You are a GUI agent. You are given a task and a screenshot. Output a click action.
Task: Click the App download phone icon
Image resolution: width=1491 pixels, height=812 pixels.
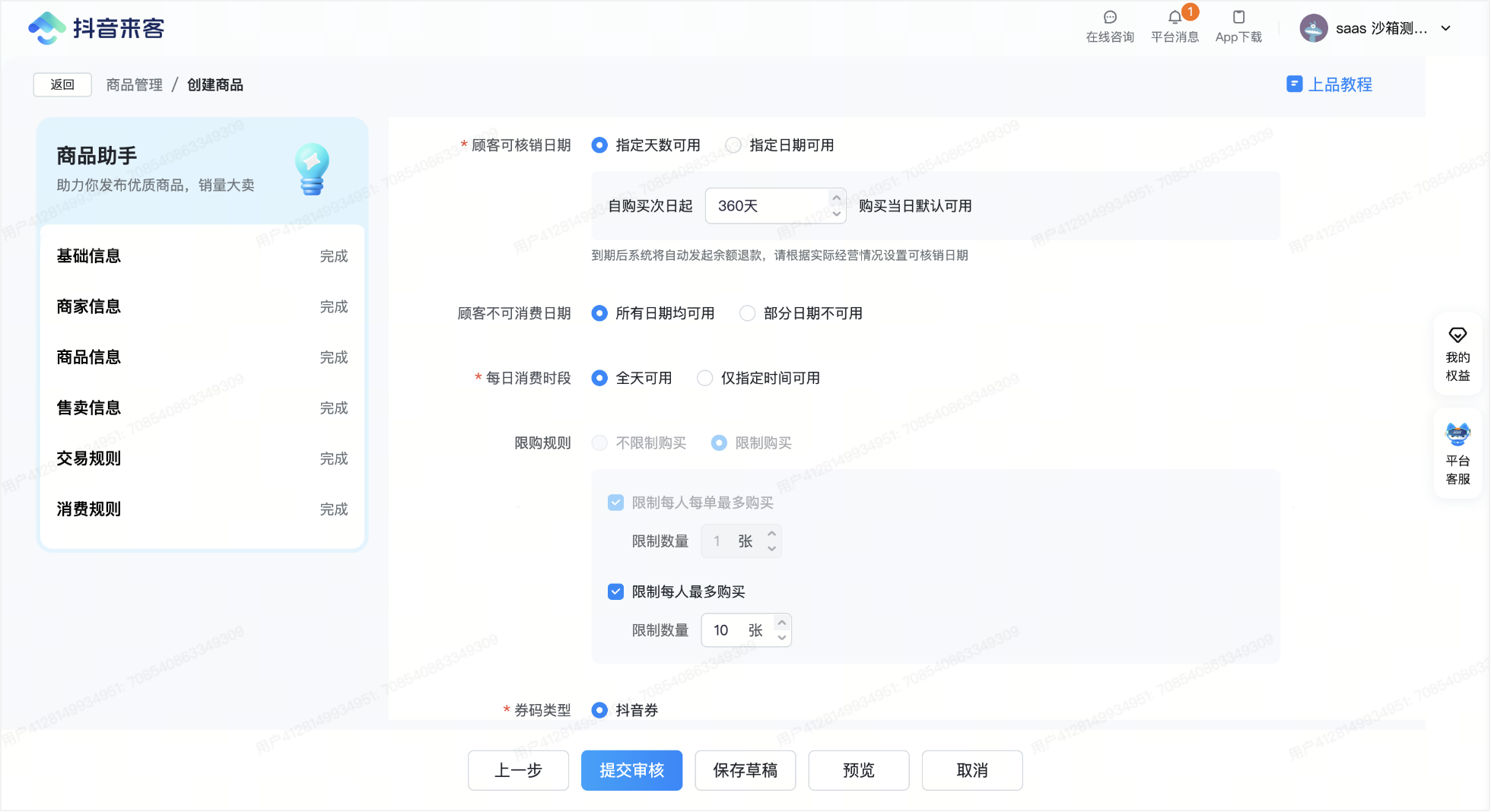[1238, 17]
